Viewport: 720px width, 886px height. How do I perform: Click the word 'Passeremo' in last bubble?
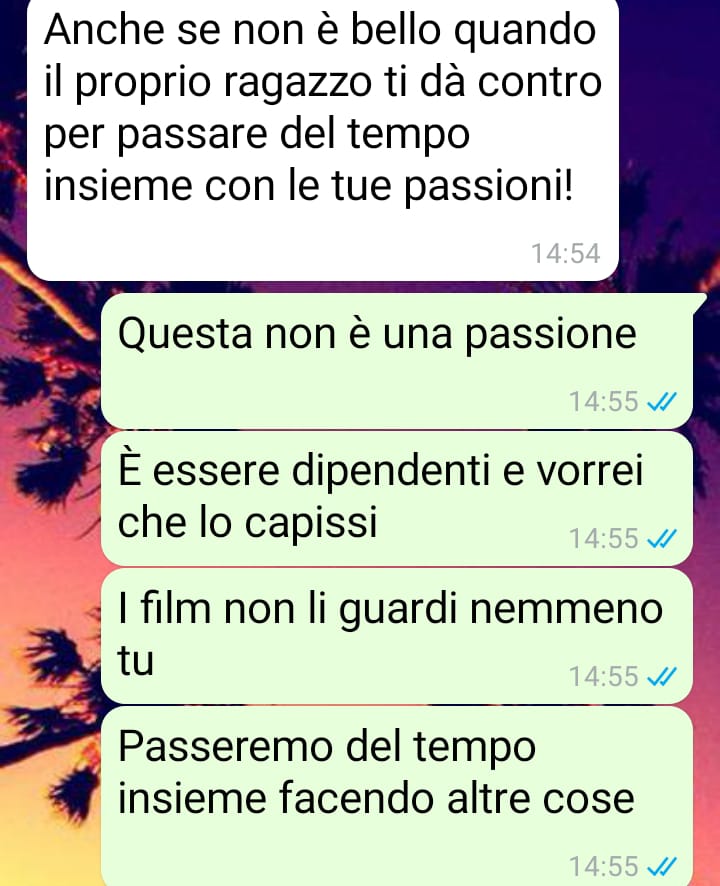click(x=227, y=746)
